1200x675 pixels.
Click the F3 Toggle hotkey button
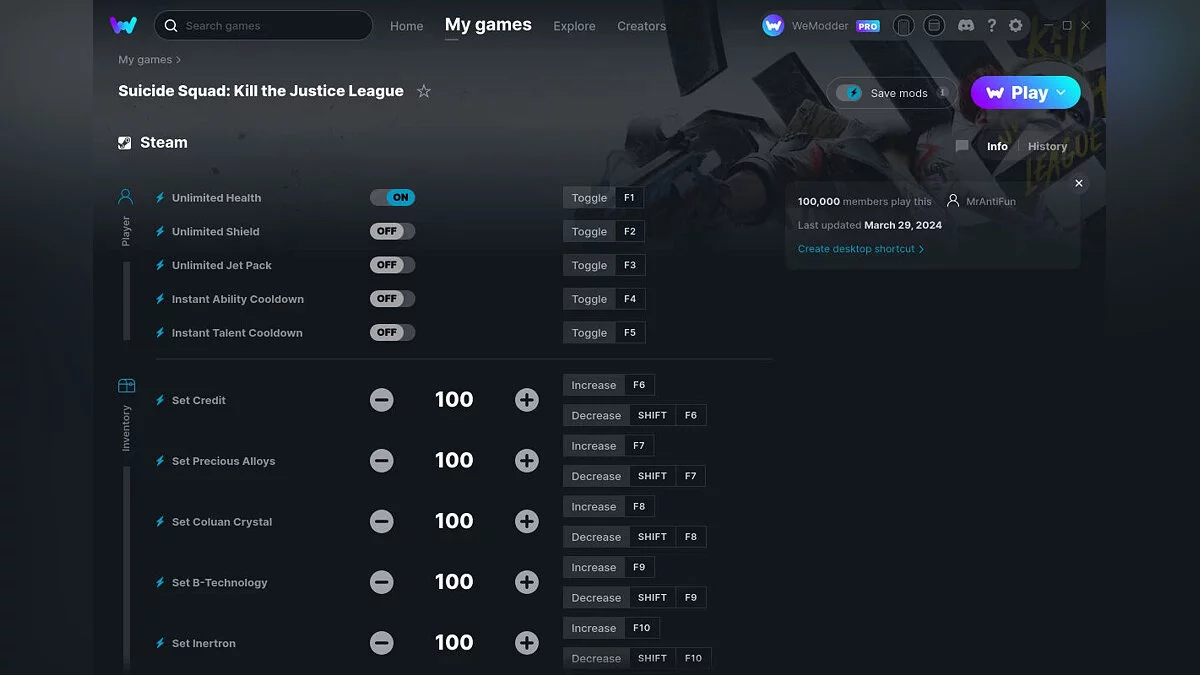point(603,266)
